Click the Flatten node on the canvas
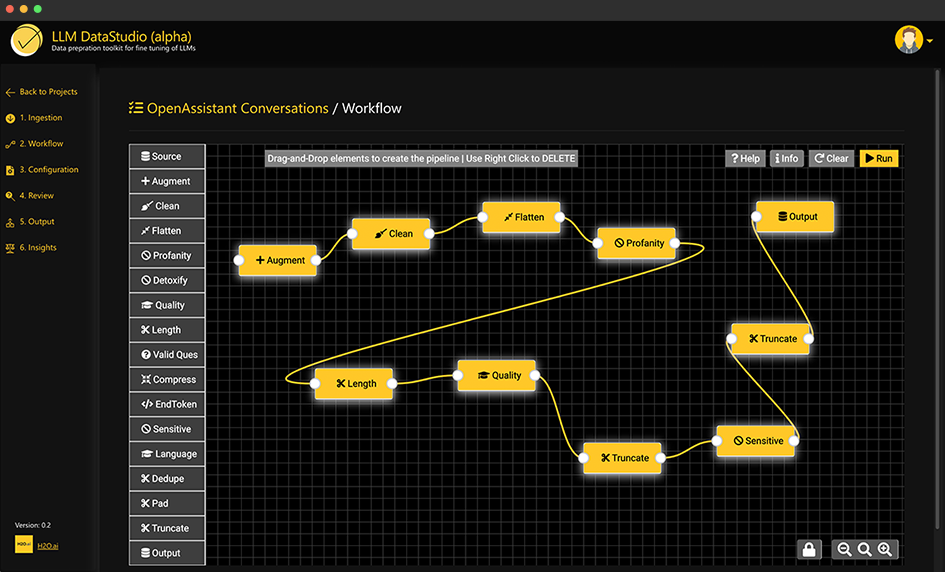Viewport: 945px width, 572px height. [x=521, y=217]
